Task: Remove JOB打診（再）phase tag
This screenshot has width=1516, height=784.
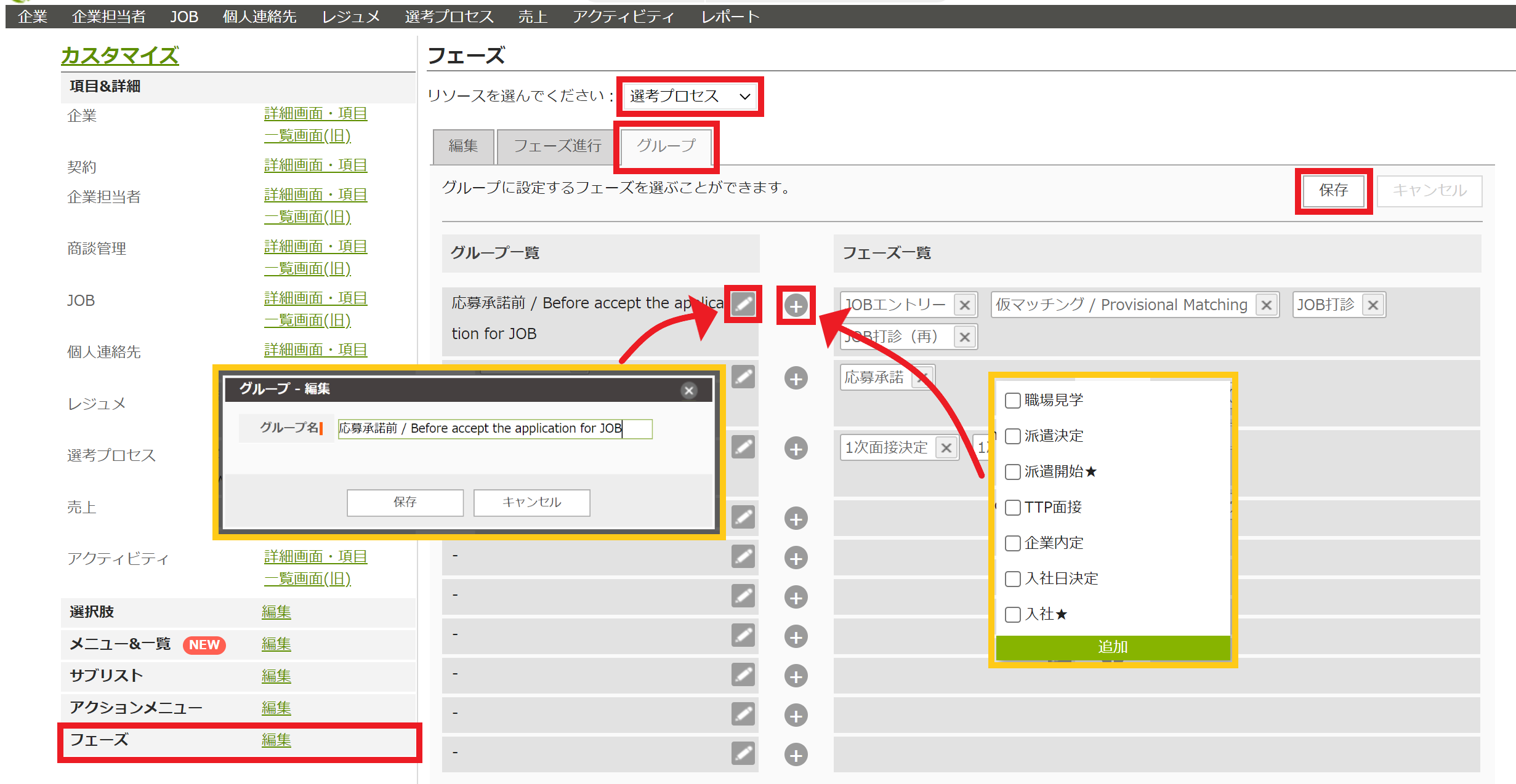Action: click(964, 337)
